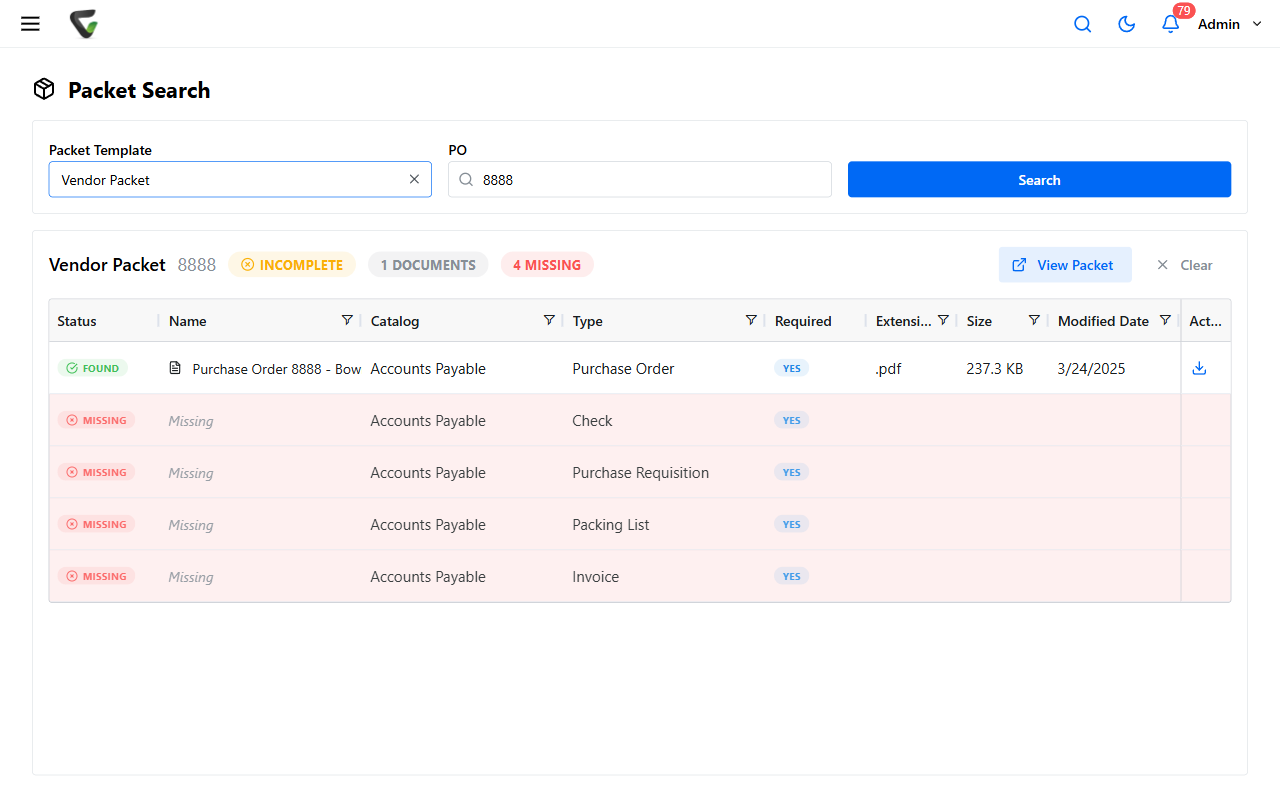
Task: Download the Purchase Order 8888 document
Action: [1200, 368]
